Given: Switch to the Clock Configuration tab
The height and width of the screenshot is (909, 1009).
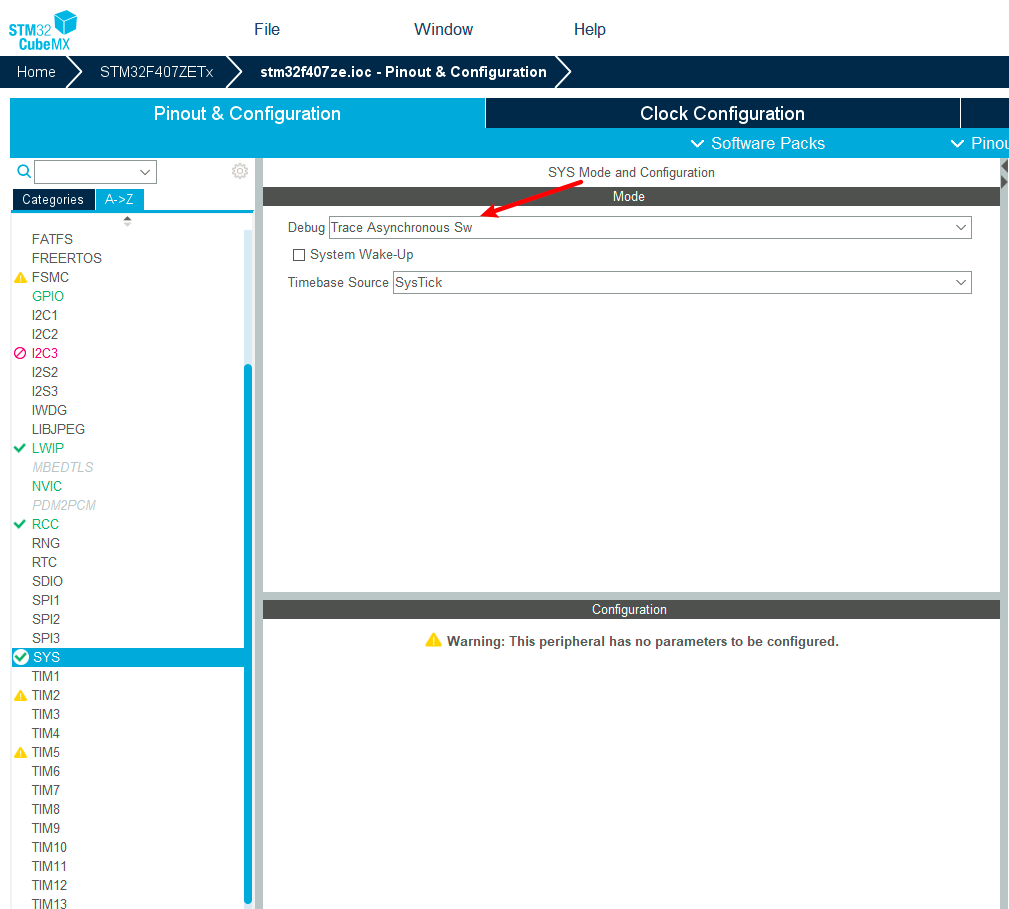Looking at the screenshot, I should tap(722, 113).
